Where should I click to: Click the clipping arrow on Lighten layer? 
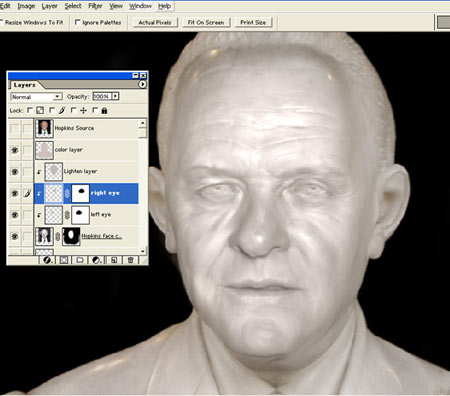pos(39,172)
